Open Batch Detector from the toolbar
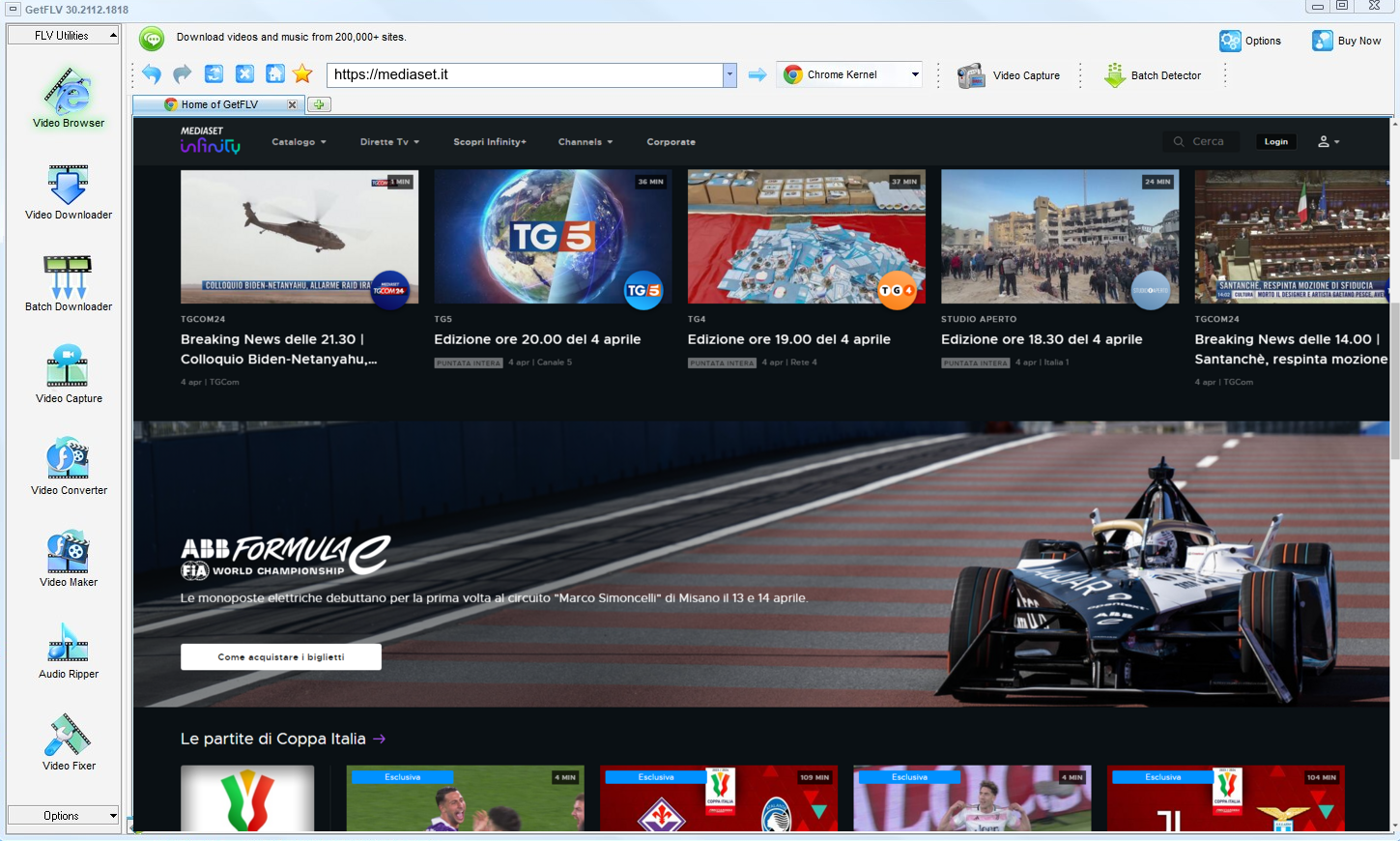This screenshot has height=841, width=1400. coord(1153,75)
